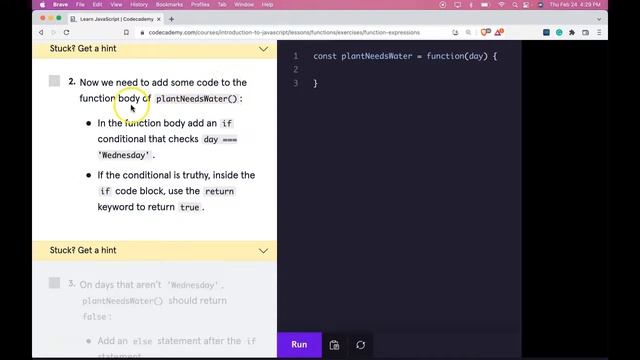Click the copy-to-clipboard icon beside Run
The width and height of the screenshot is (640, 360).
click(334, 345)
